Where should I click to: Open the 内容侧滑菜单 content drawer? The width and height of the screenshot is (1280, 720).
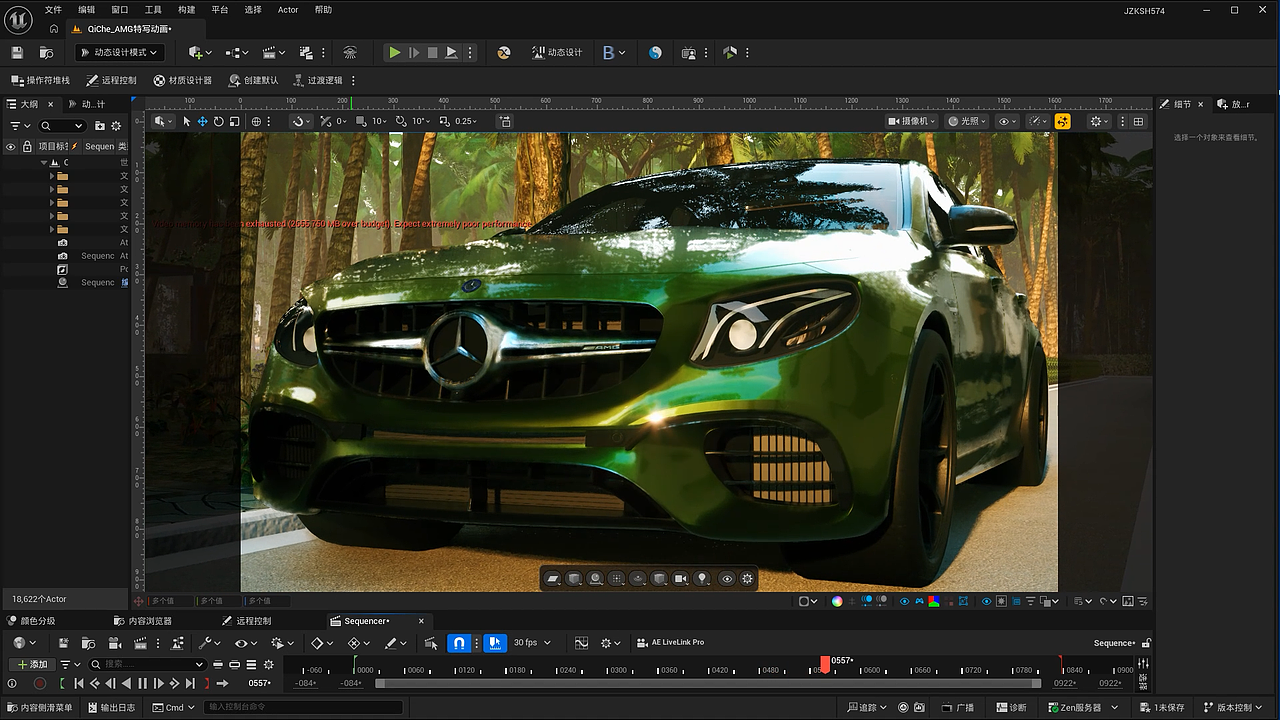point(39,707)
